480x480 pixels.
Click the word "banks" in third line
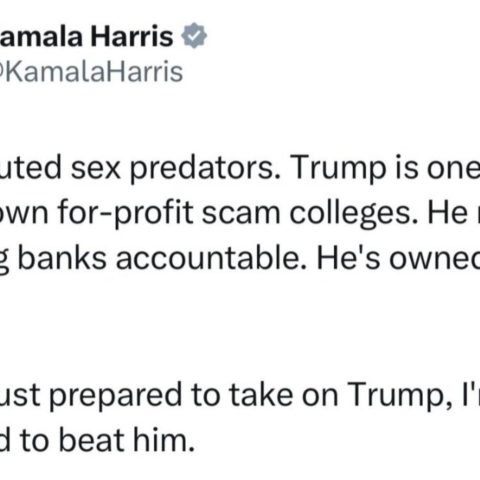coord(62,258)
